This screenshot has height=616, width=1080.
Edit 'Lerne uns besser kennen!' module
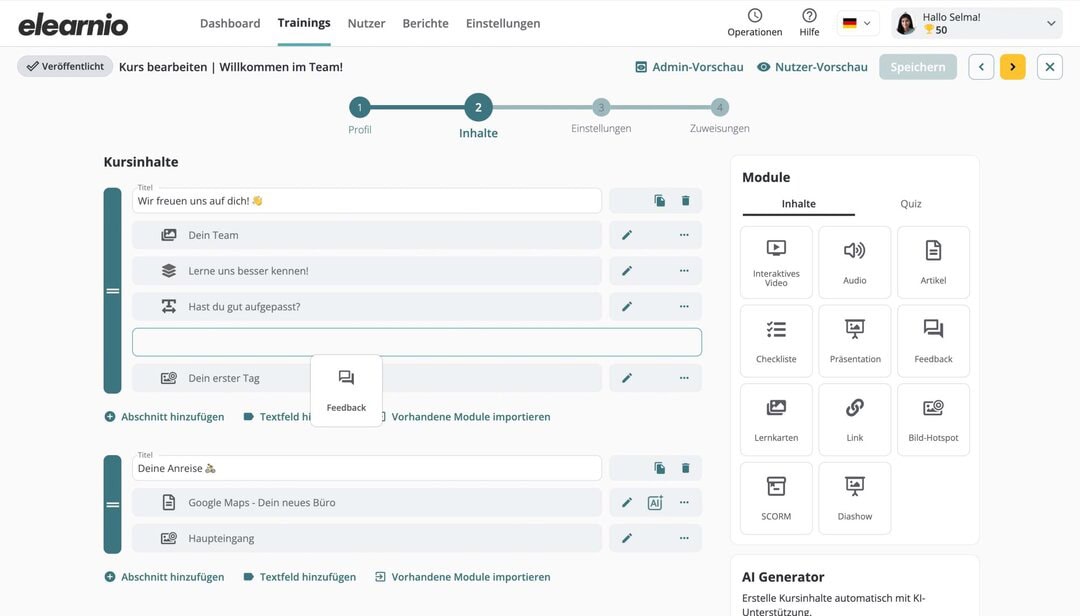[627, 271]
